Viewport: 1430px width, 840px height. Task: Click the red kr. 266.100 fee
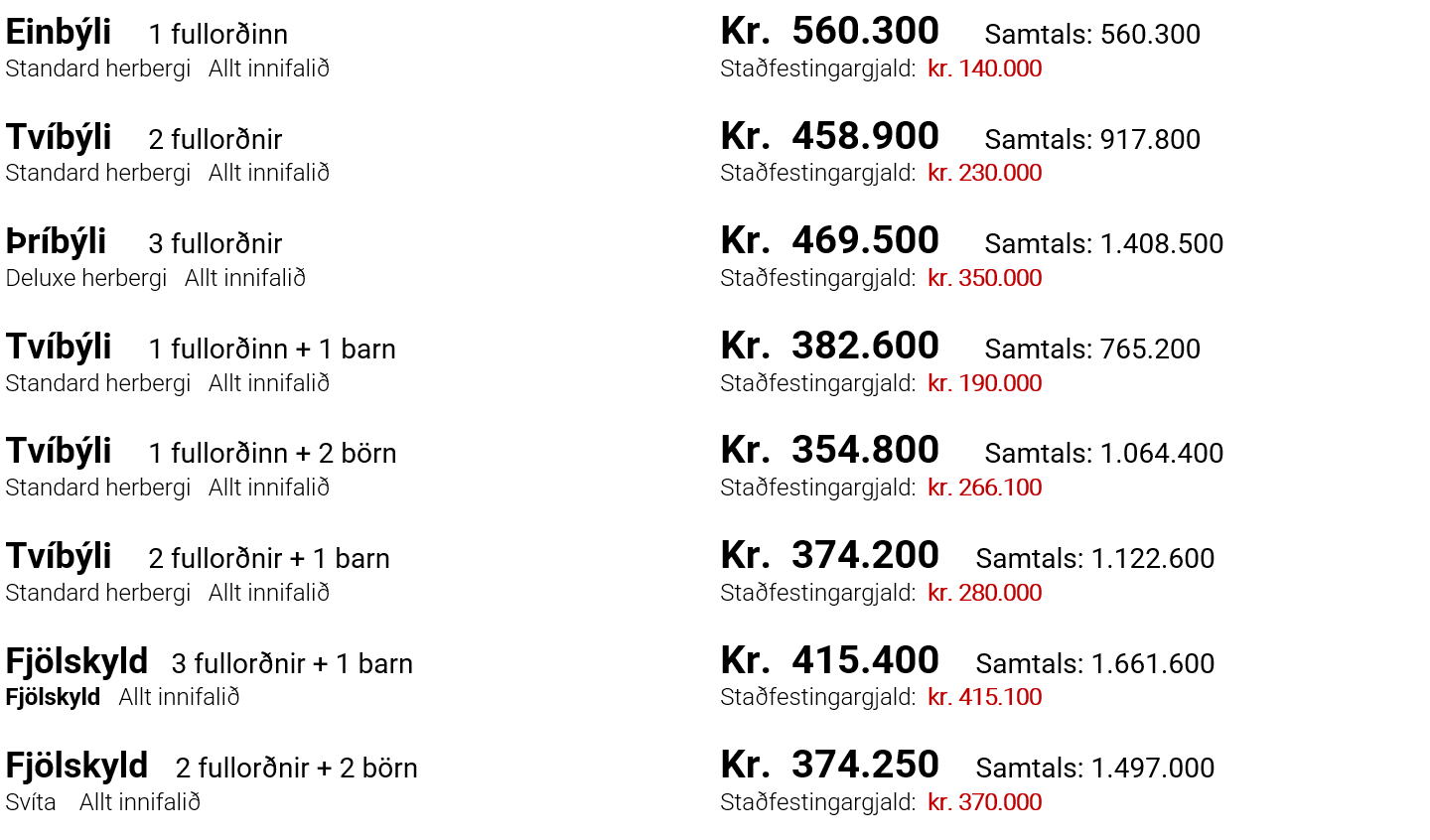984,488
